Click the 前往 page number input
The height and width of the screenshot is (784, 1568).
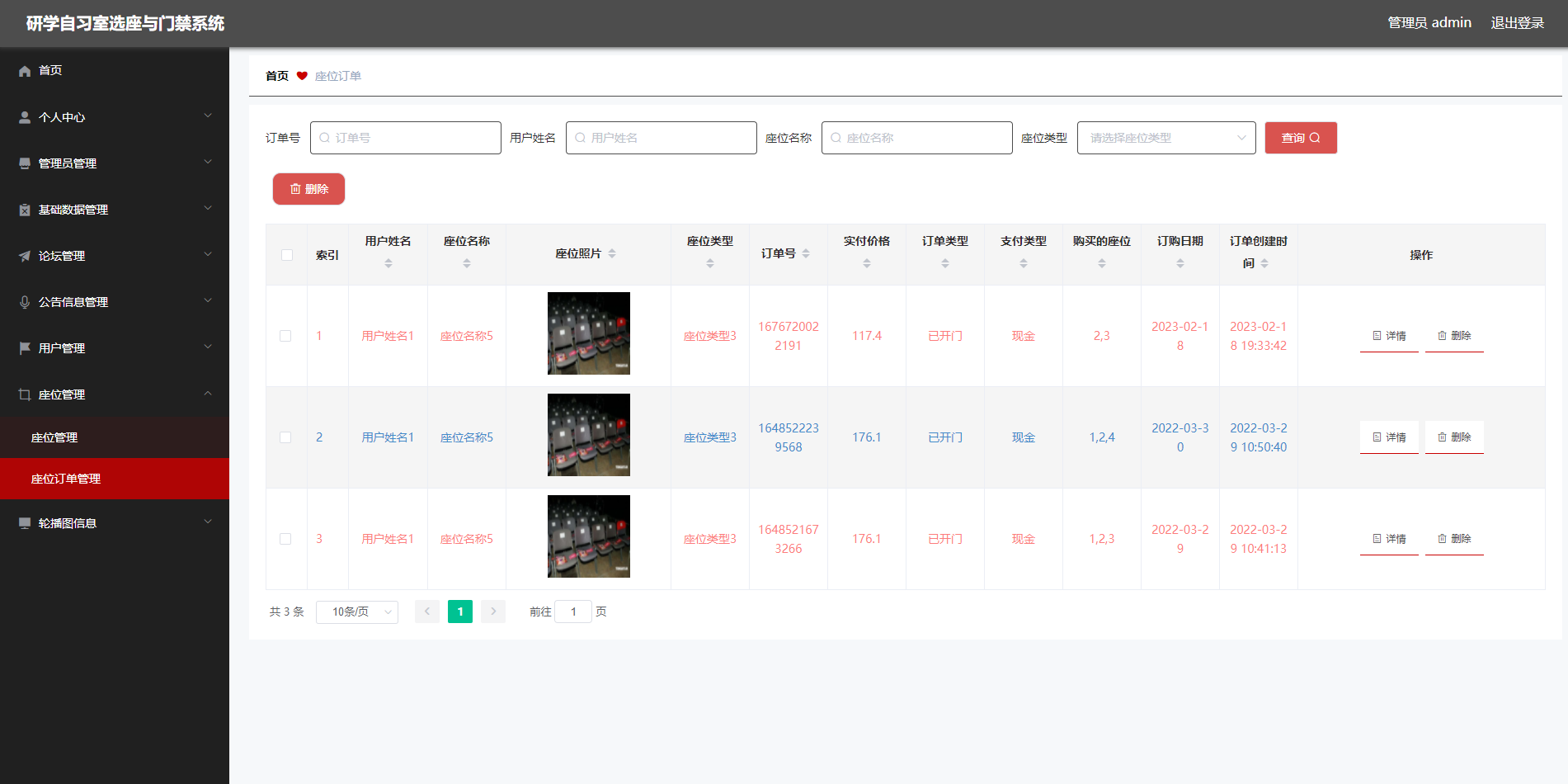(573, 612)
